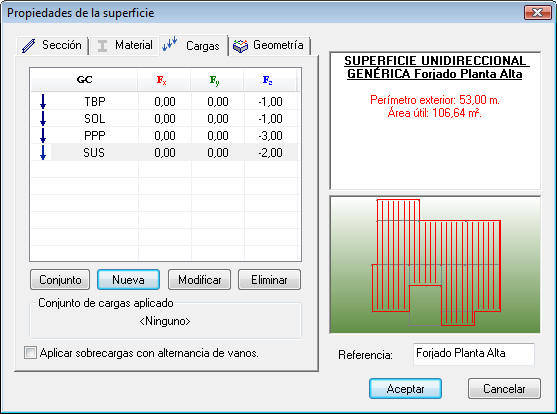Screen dimensions: 557x414
Task: Click the Modificar button
Action: point(199,280)
